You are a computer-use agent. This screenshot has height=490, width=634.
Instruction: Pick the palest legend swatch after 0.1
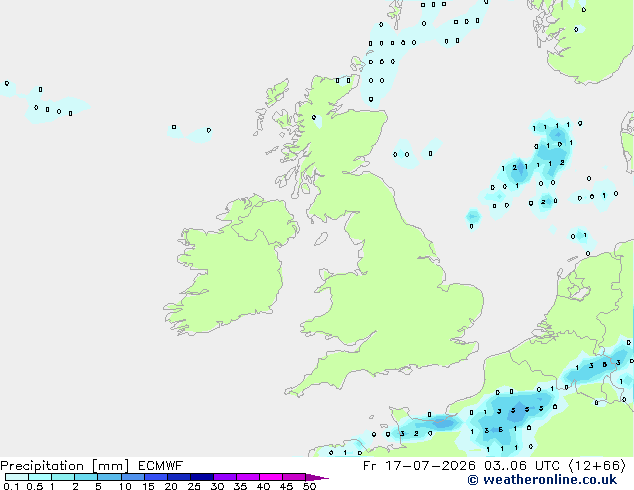(x=17, y=477)
